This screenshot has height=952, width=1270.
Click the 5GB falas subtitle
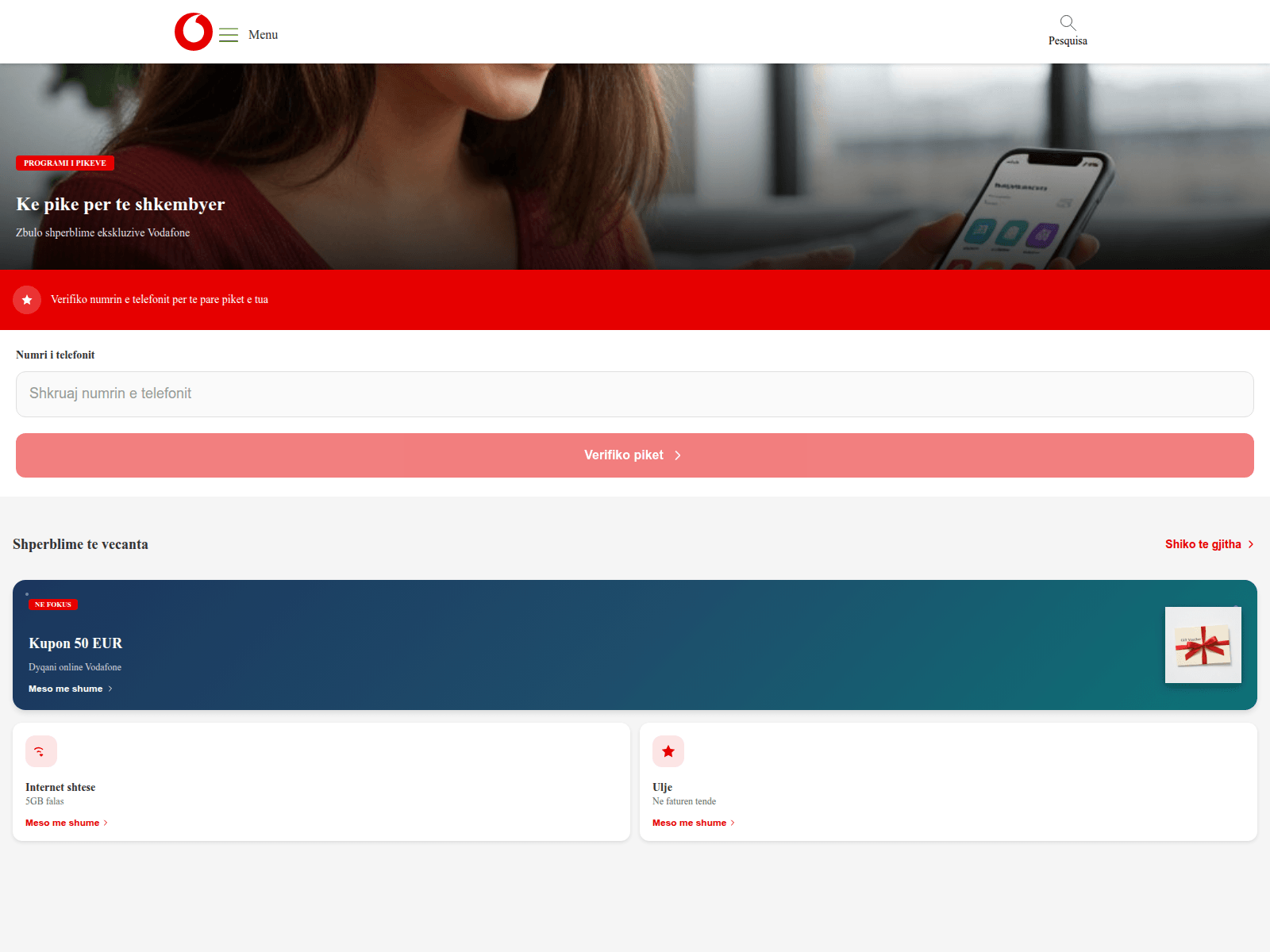click(x=44, y=801)
